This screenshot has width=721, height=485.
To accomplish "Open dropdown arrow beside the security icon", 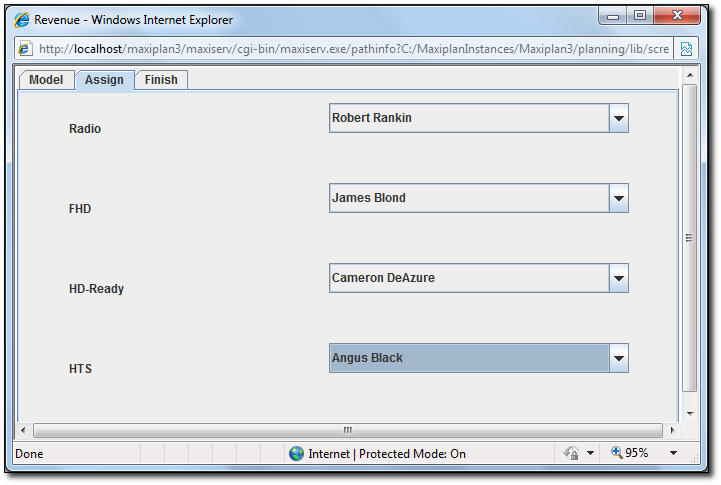I will tap(590, 453).
